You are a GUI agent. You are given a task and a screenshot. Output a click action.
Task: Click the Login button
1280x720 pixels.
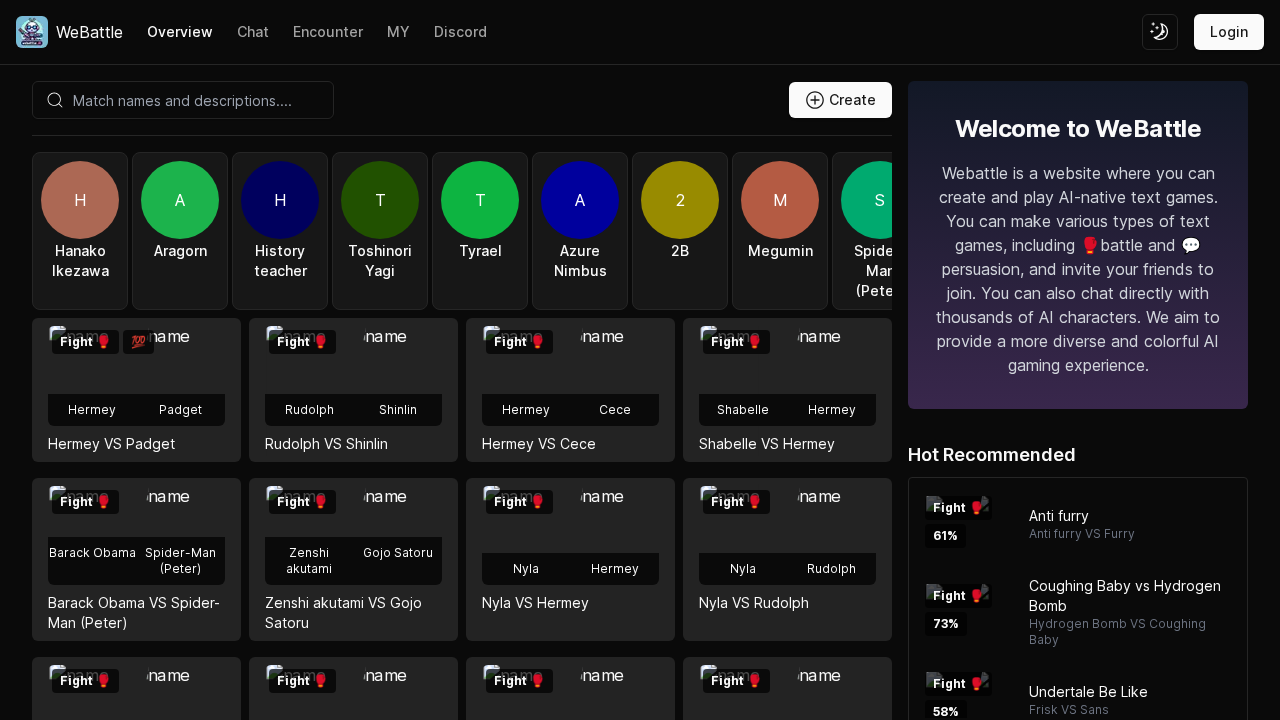coord(1228,32)
